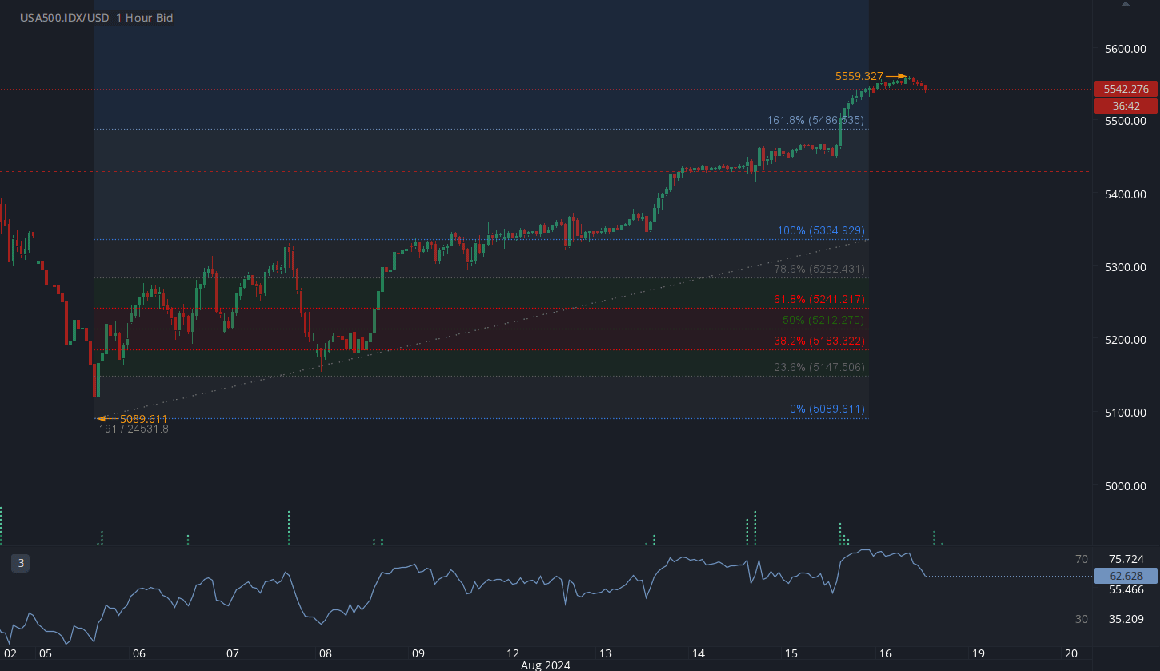Select the red 38.2% Fibonacci label

(819, 341)
